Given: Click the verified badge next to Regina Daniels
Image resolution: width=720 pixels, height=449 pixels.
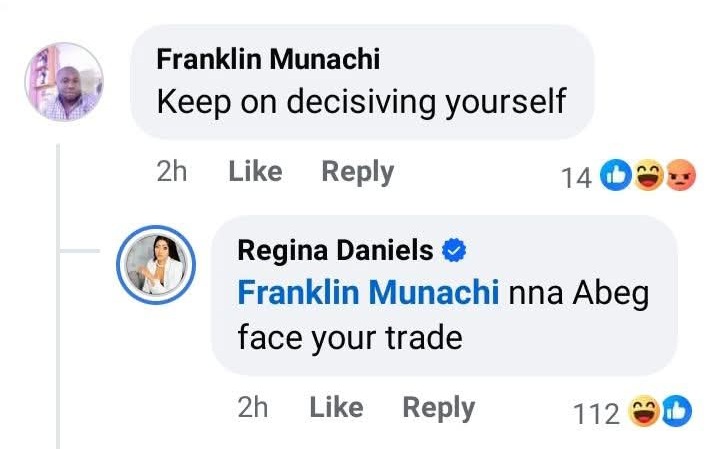Looking at the screenshot, I should click(455, 249).
